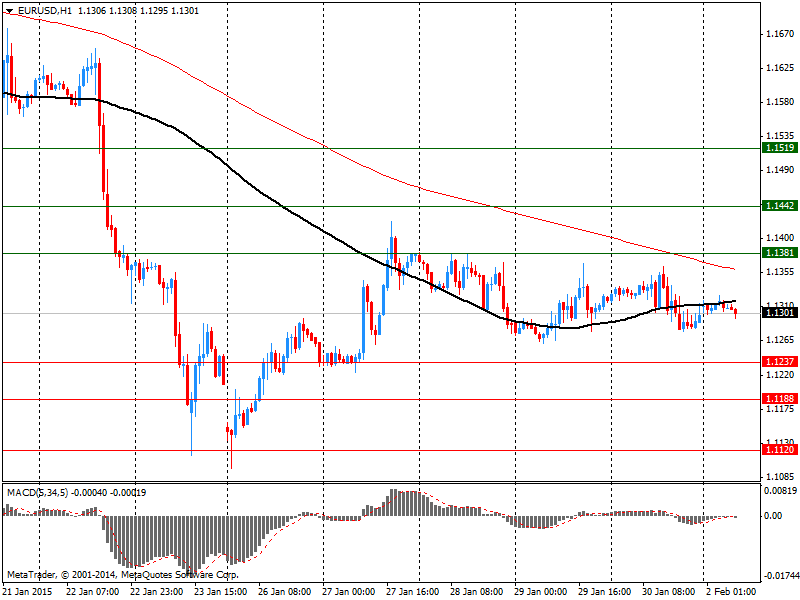This screenshot has width=800, height=600.
Task: Click the 26 Jan 08:00 time axis label
Action: [285, 592]
